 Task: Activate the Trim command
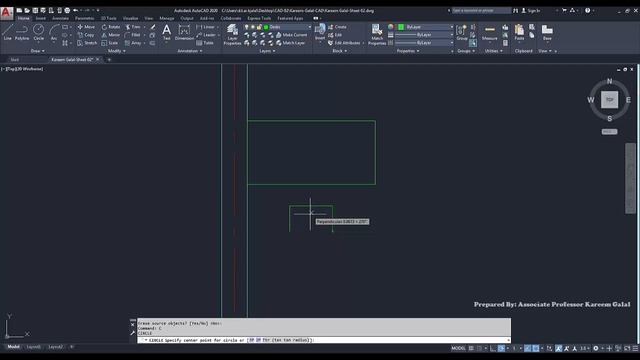[133, 27]
